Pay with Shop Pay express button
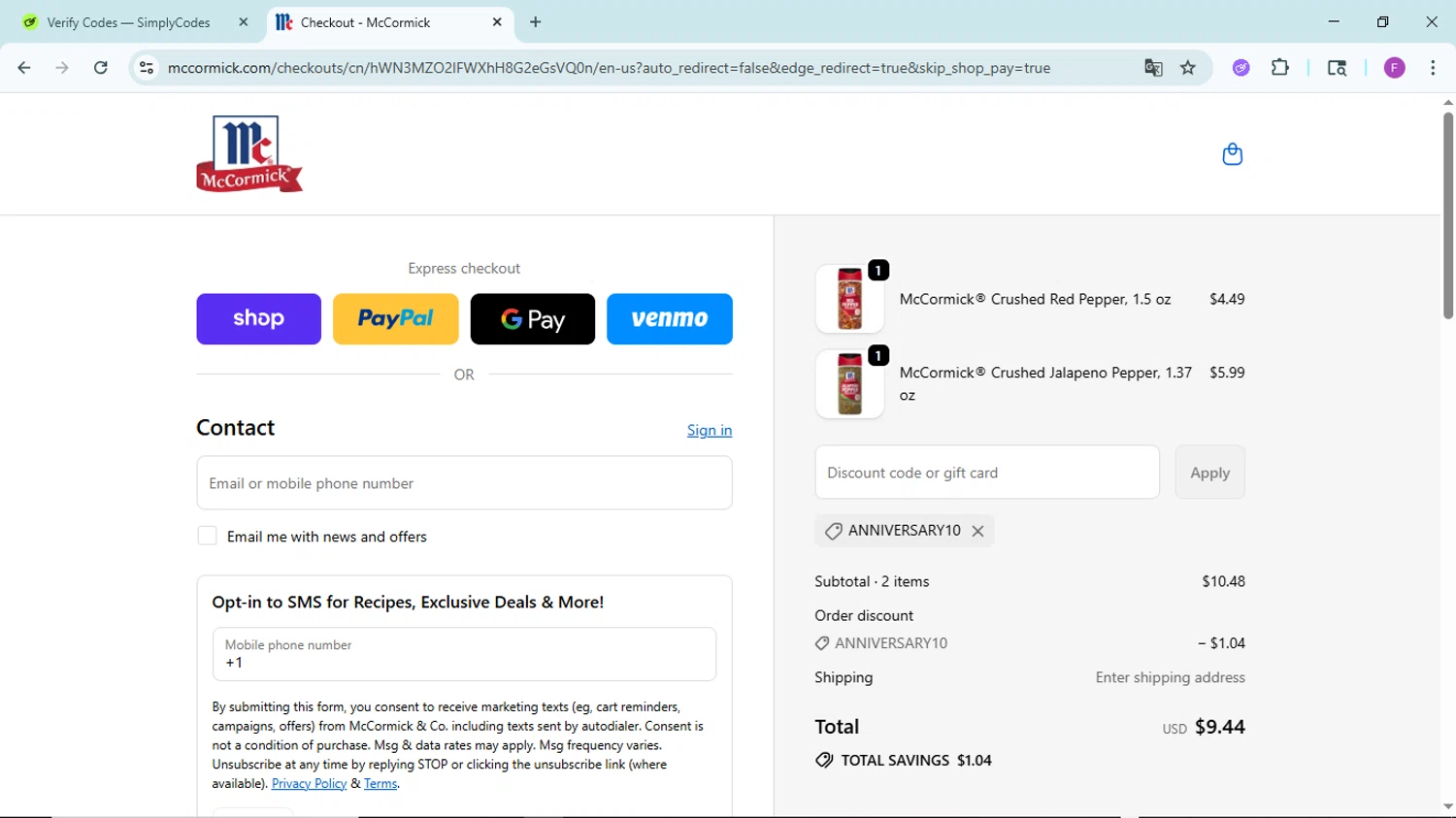 [258, 319]
